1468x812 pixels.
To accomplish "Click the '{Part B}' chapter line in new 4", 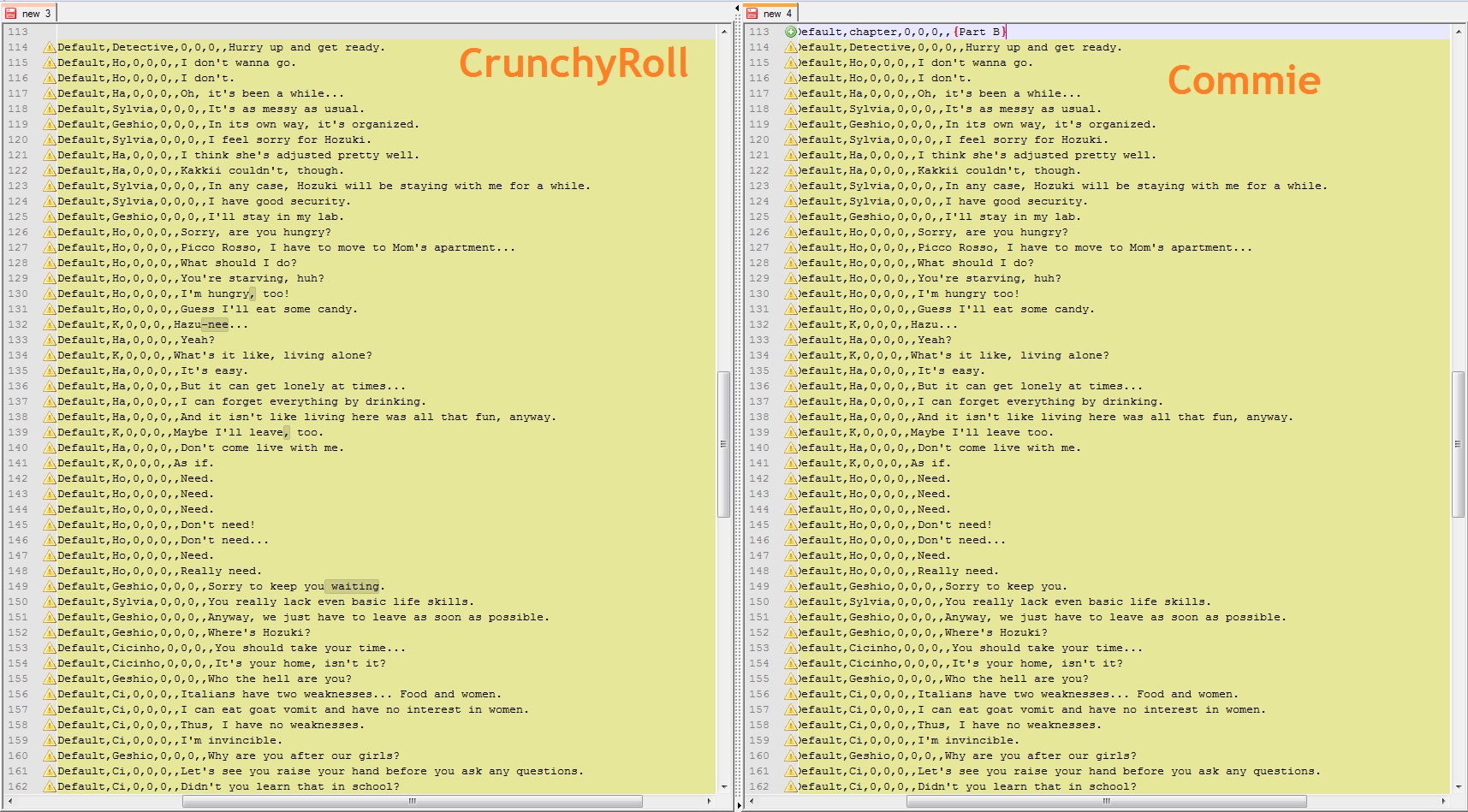I will coord(979,32).
